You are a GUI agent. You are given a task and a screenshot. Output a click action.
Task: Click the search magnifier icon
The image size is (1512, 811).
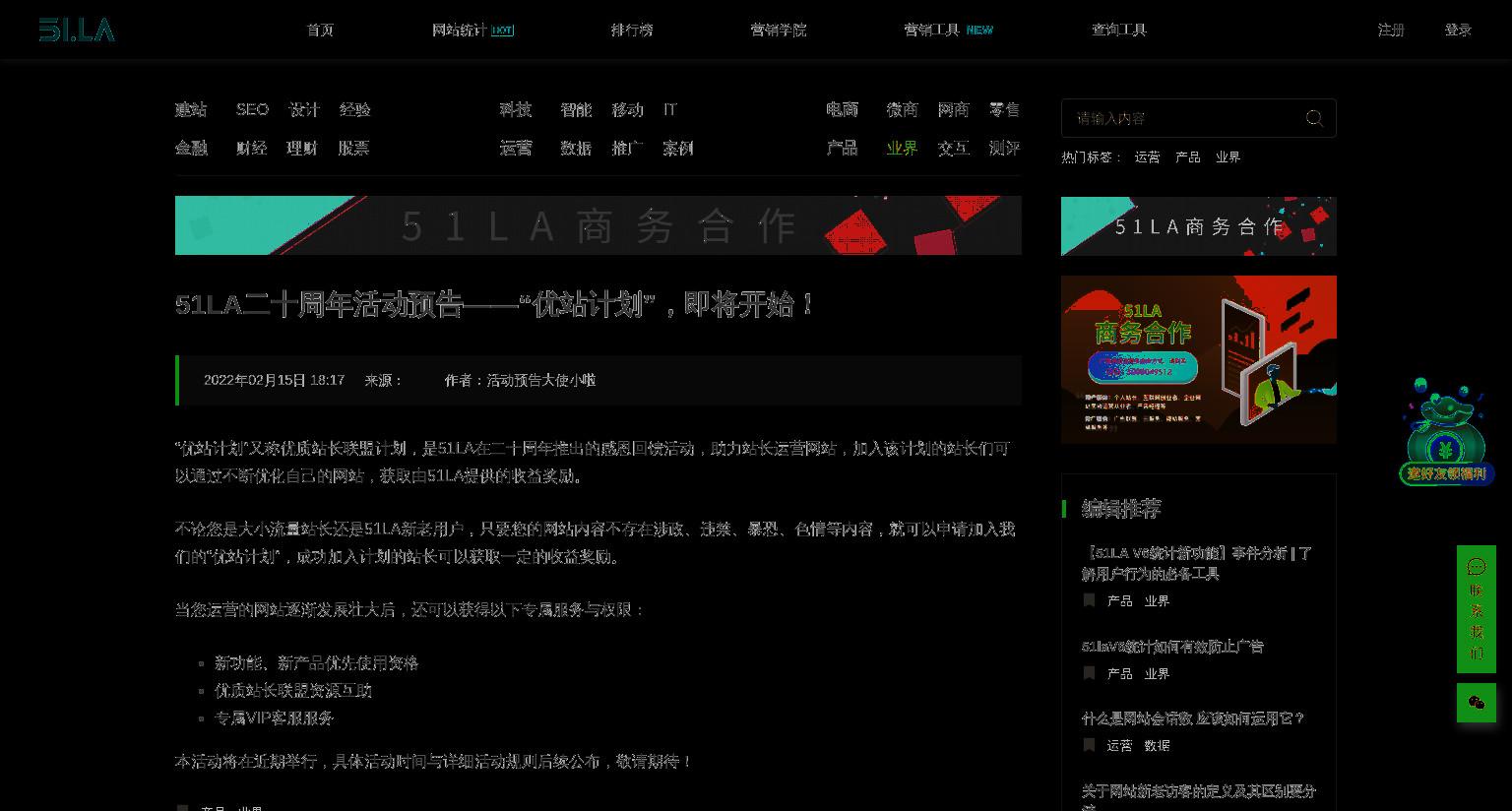(x=1314, y=118)
